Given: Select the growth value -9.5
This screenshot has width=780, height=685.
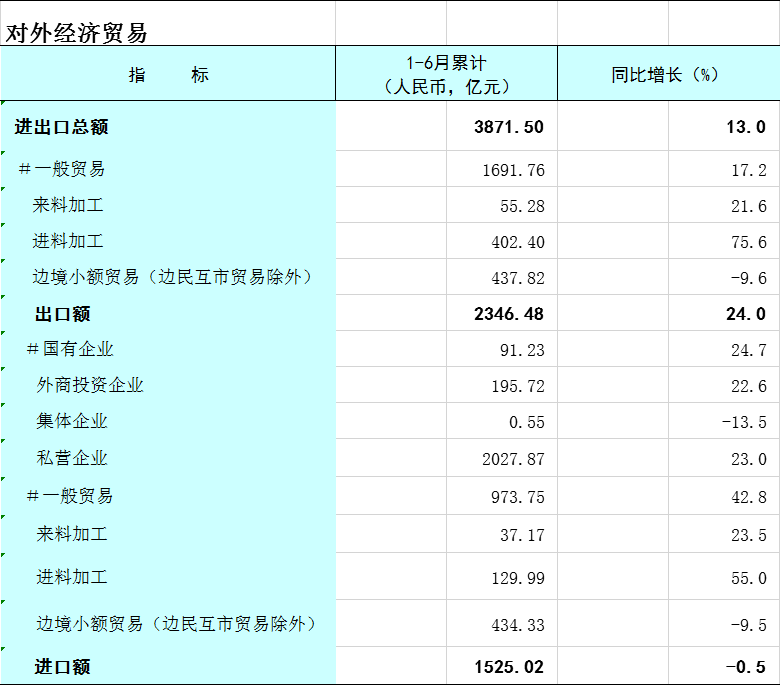Looking at the screenshot, I should 749,625.
